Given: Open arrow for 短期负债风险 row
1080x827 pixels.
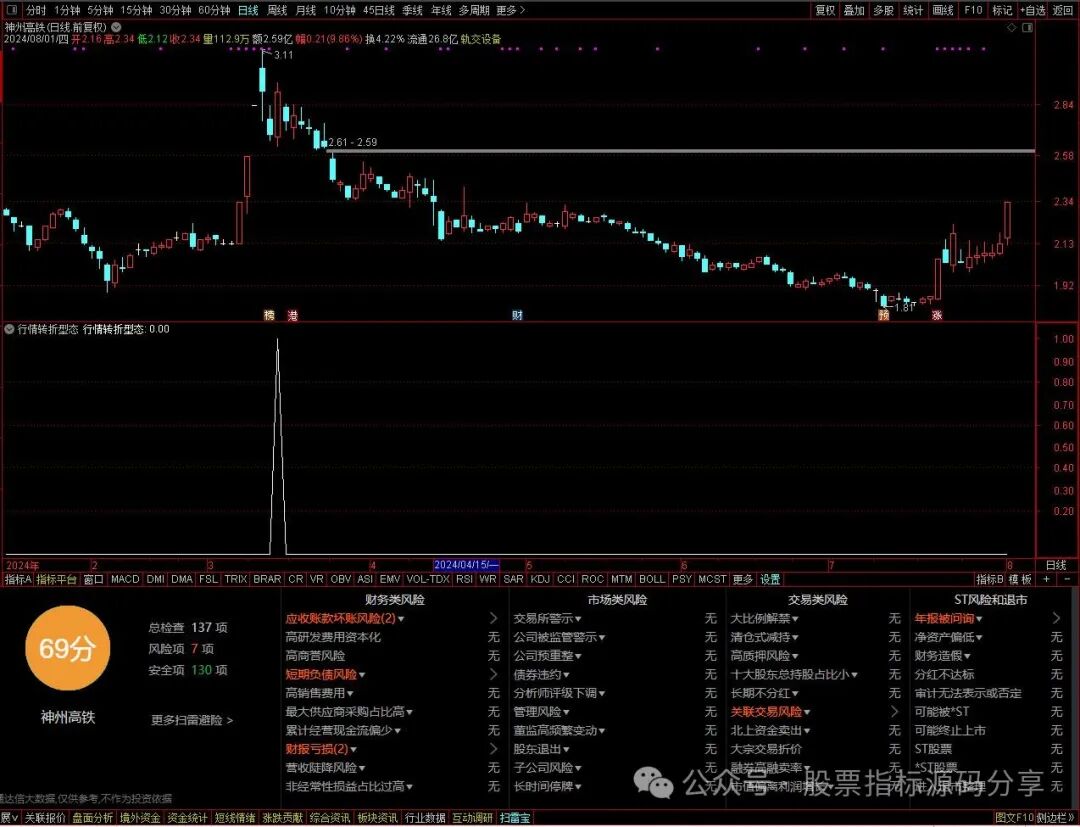Looking at the screenshot, I should coord(493,674).
